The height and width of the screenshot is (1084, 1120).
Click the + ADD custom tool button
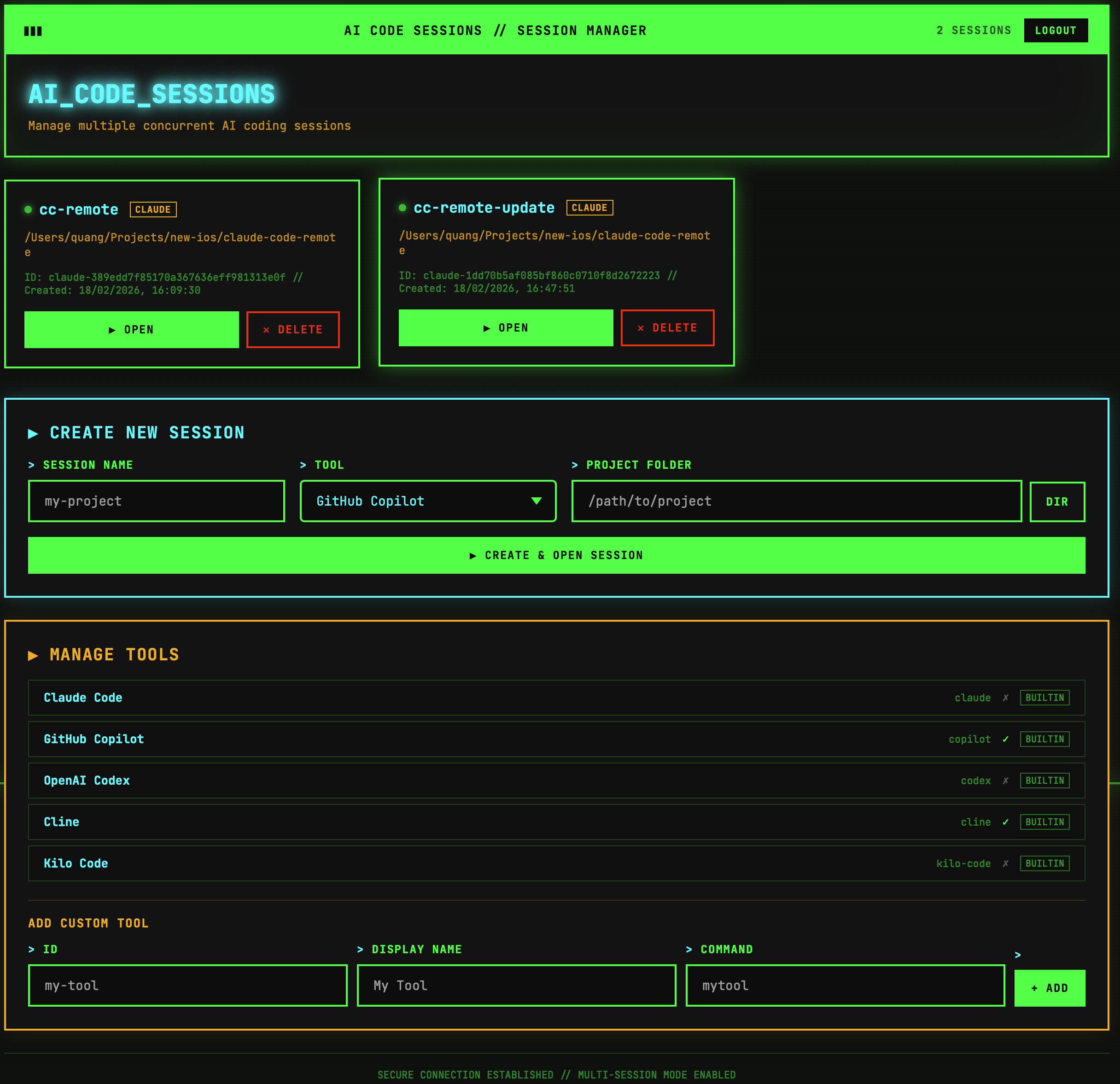pos(1050,988)
